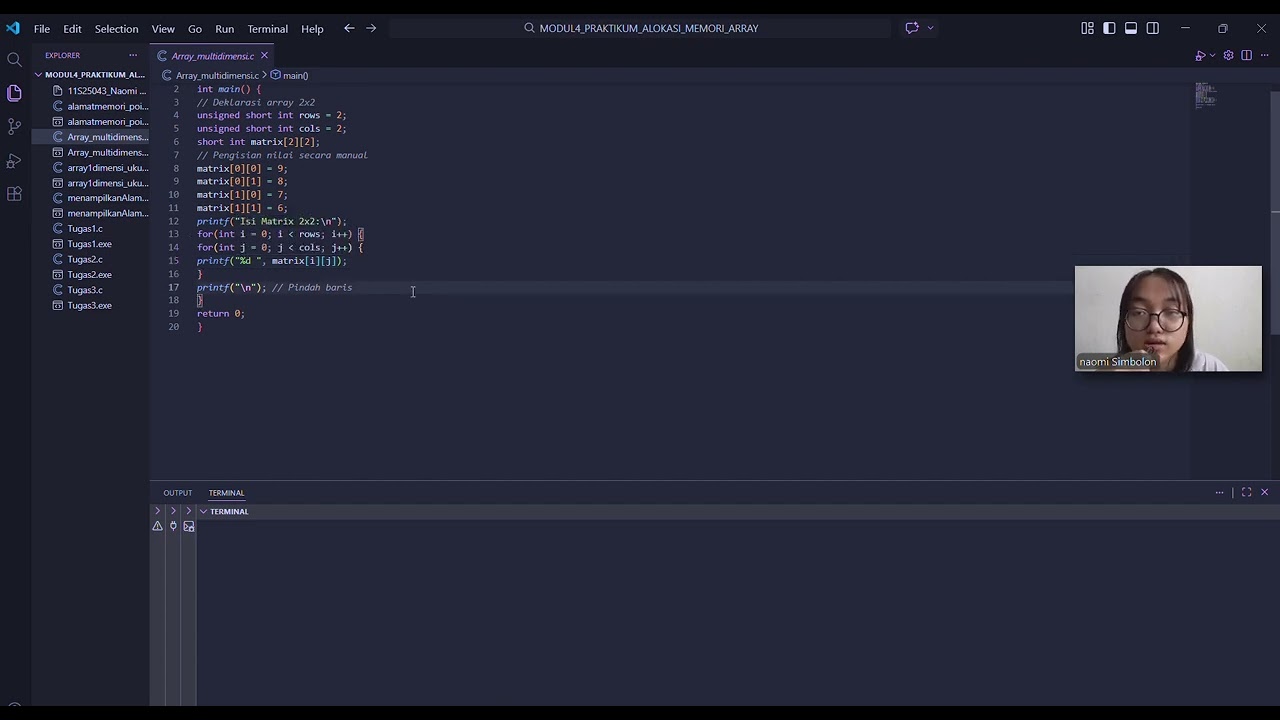This screenshot has width=1280, height=720.
Task: Click the VS Code logo icon
Action: (12, 28)
